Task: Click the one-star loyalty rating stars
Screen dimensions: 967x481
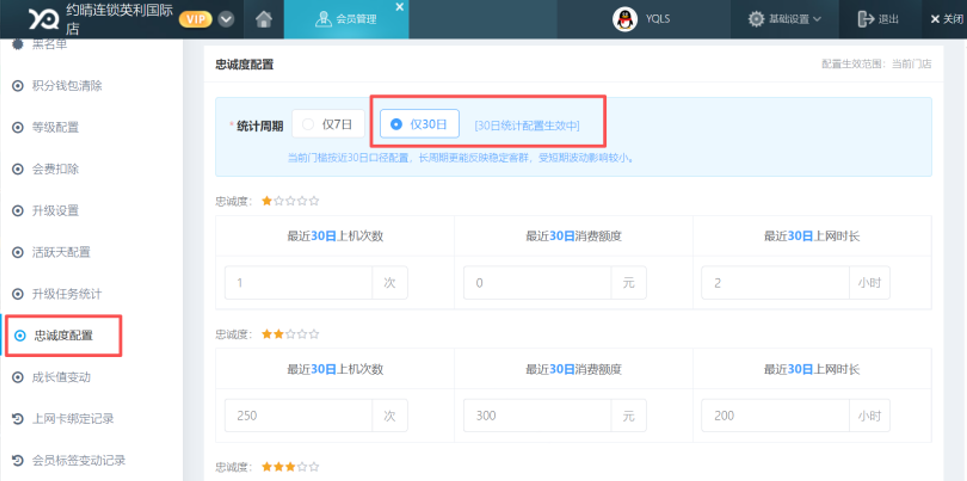Action: point(290,201)
